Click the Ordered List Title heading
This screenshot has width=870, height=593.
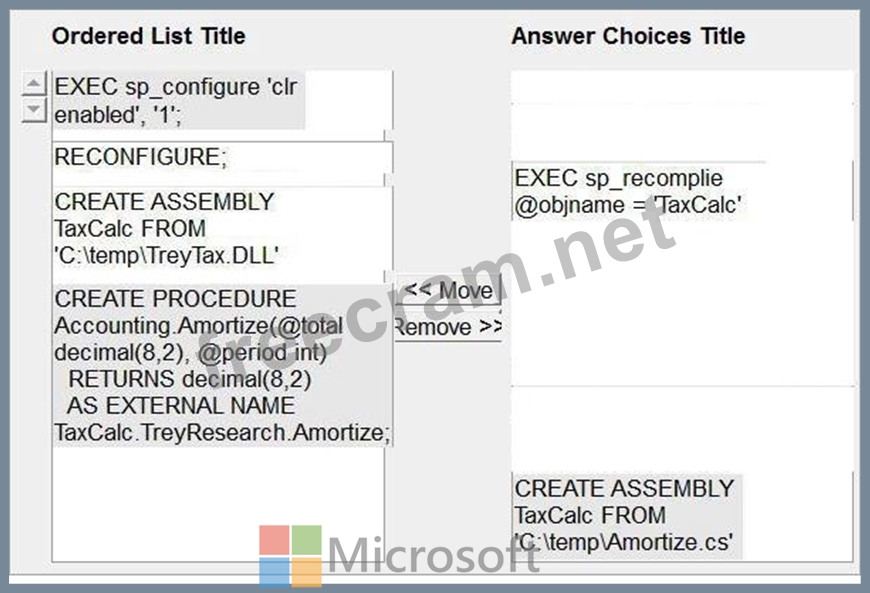pyautogui.click(x=149, y=36)
